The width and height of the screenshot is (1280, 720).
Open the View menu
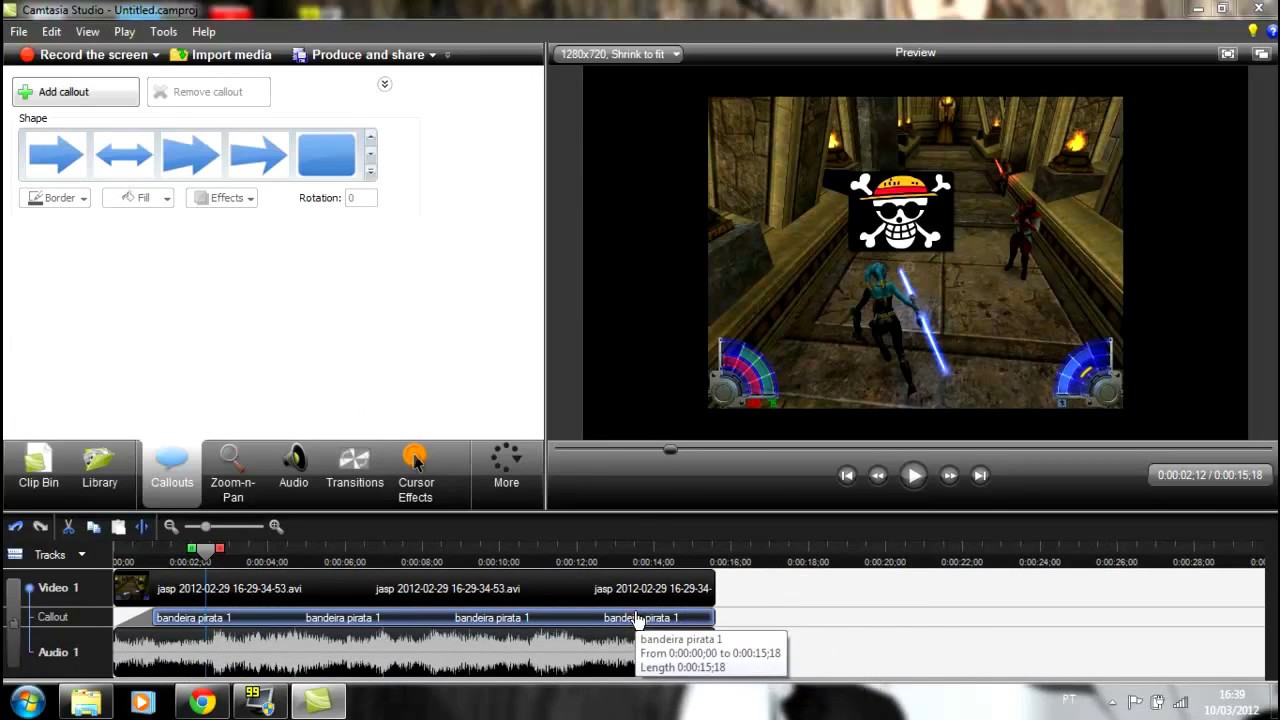[x=87, y=32]
